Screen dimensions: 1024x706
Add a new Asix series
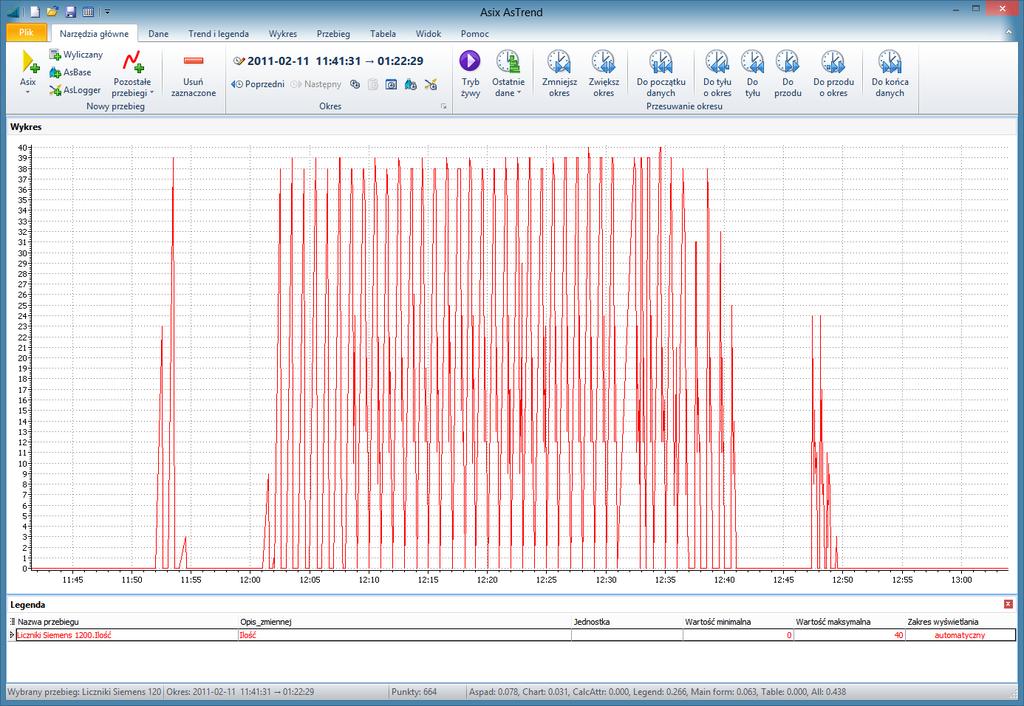[x=27, y=71]
